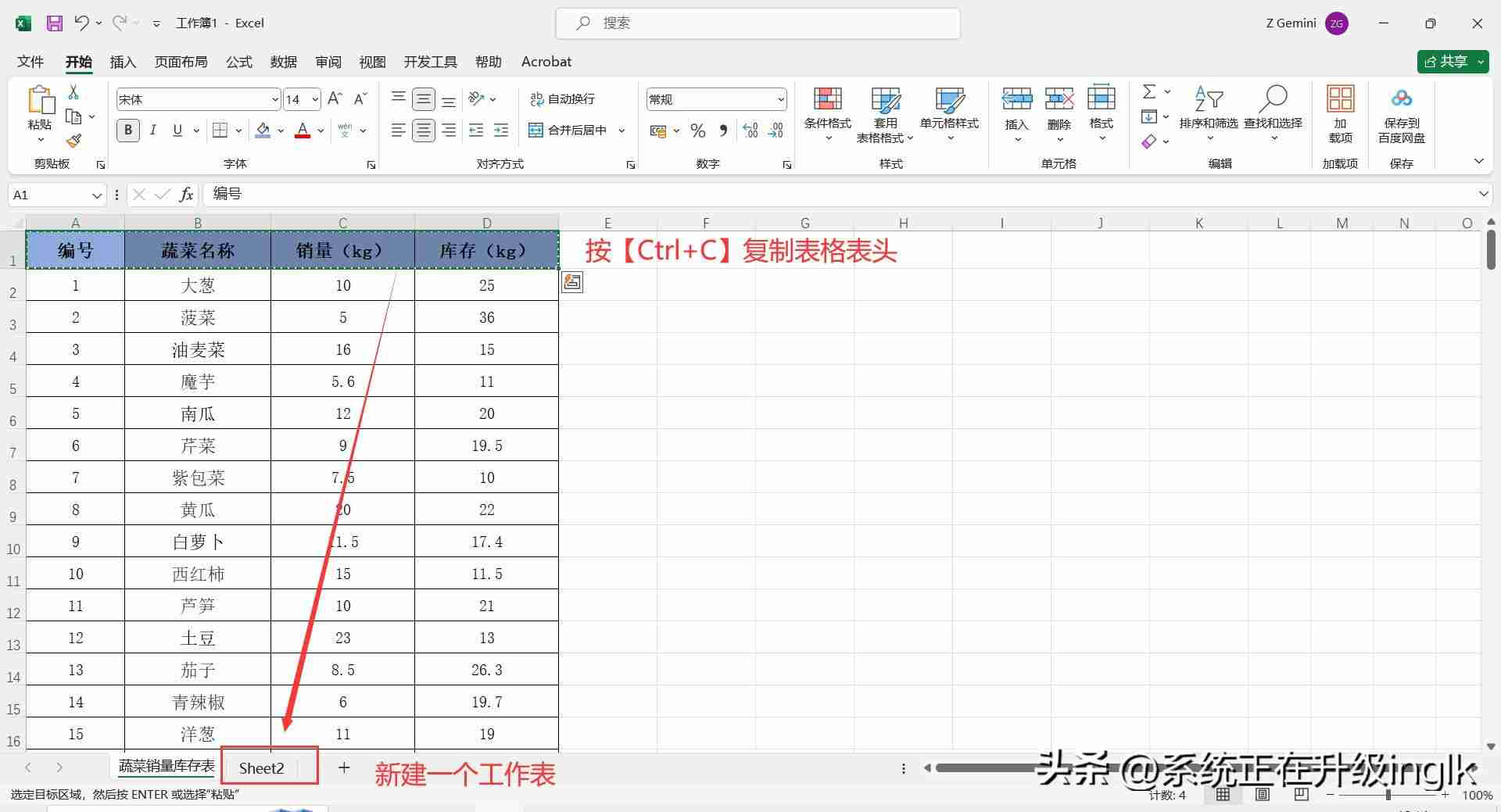Click the vertical scrollbar thumb
1501x812 pixels.
tap(1491, 250)
